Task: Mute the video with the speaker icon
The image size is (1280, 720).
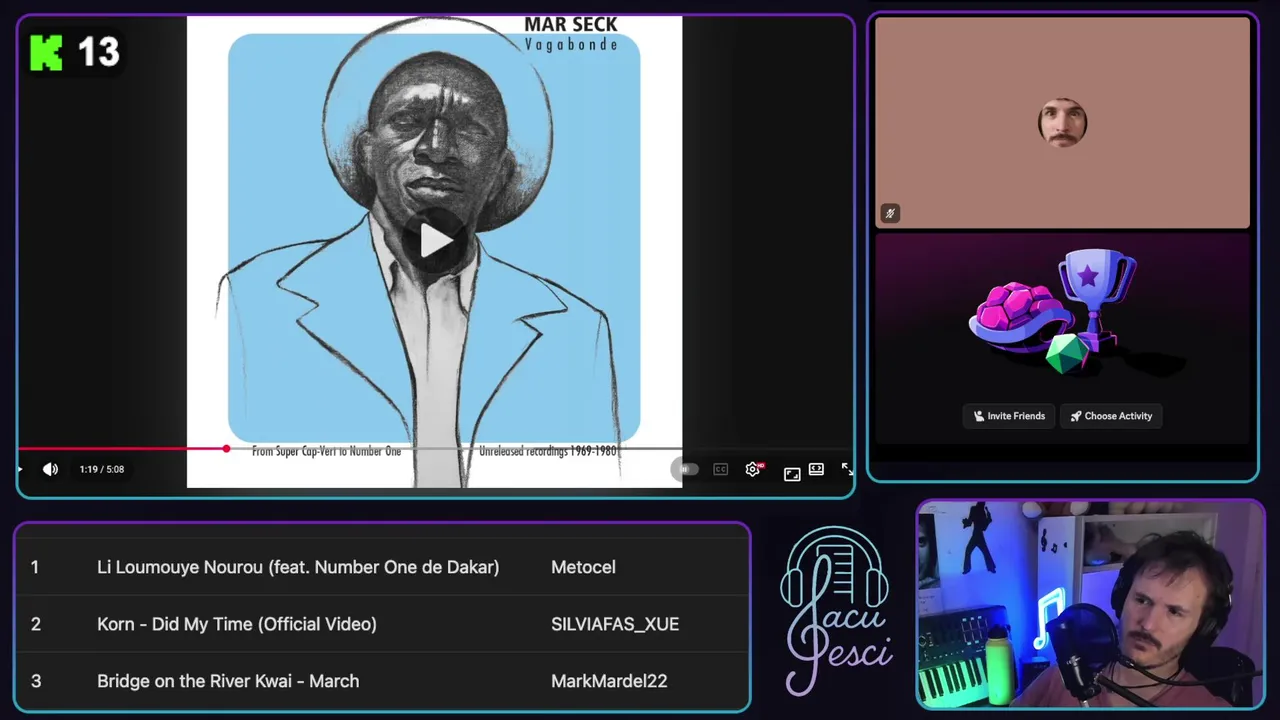Action: coord(50,469)
